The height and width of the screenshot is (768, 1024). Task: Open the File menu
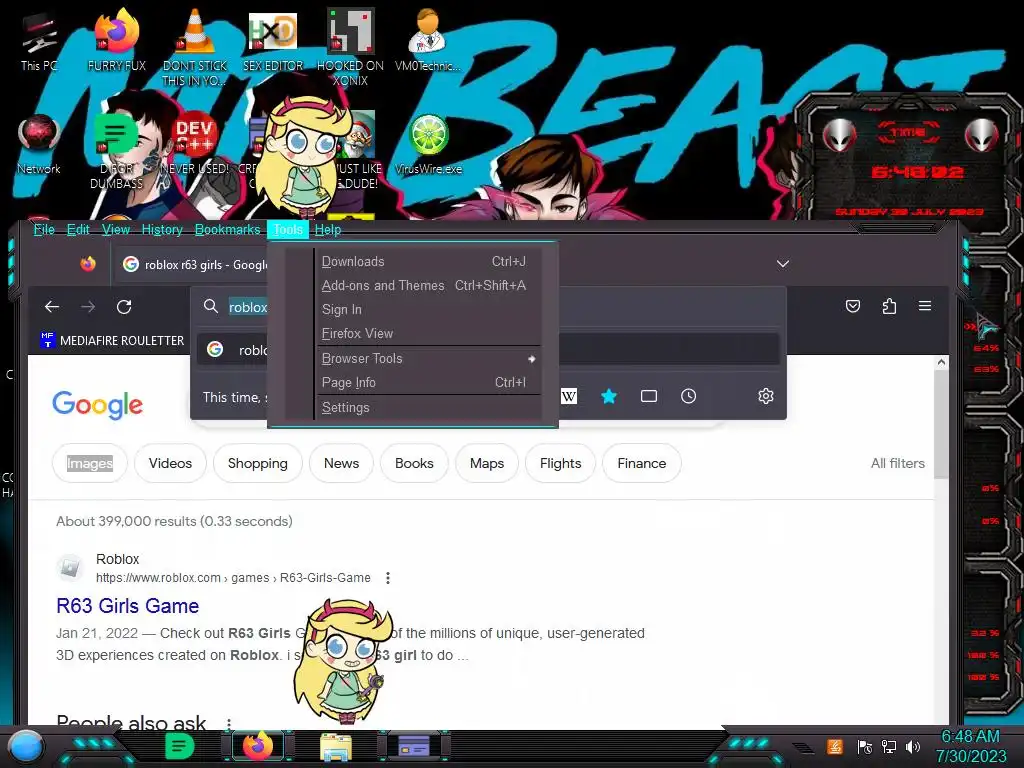(x=44, y=229)
